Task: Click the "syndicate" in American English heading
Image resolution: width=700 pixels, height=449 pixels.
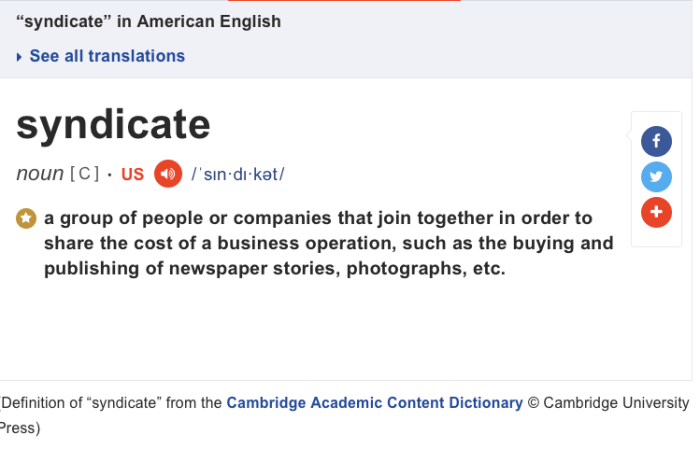Action: (148, 21)
